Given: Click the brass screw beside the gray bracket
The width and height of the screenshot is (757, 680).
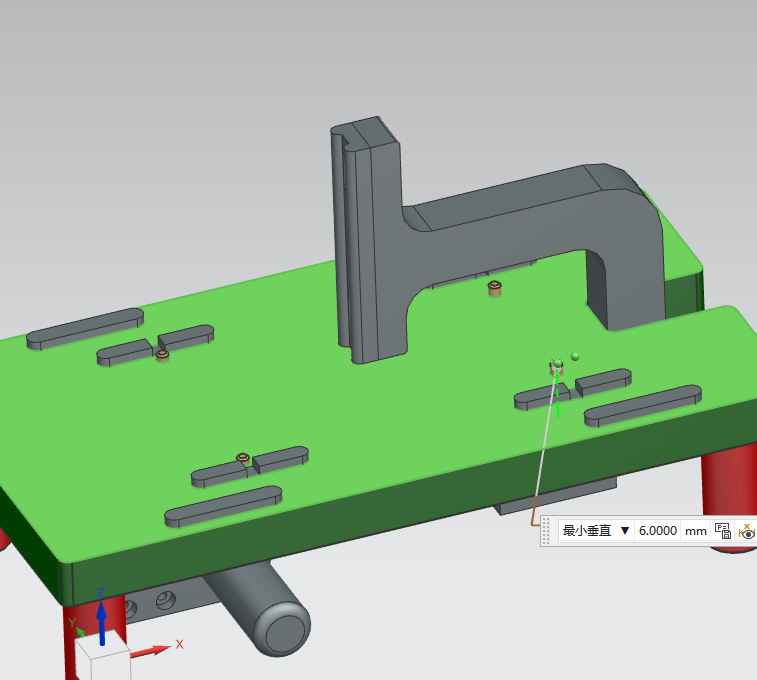Looking at the screenshot, I should 494,289.
